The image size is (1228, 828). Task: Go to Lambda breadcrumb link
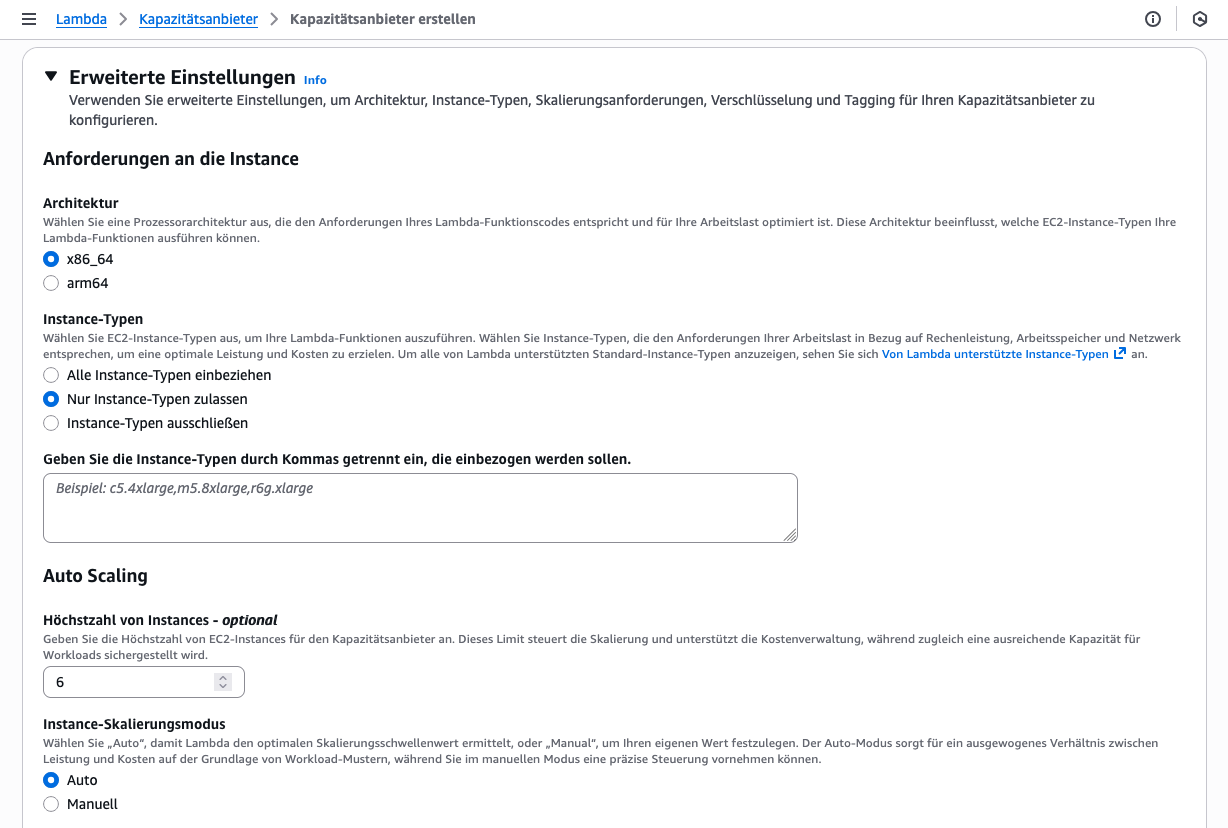point(81,19)
